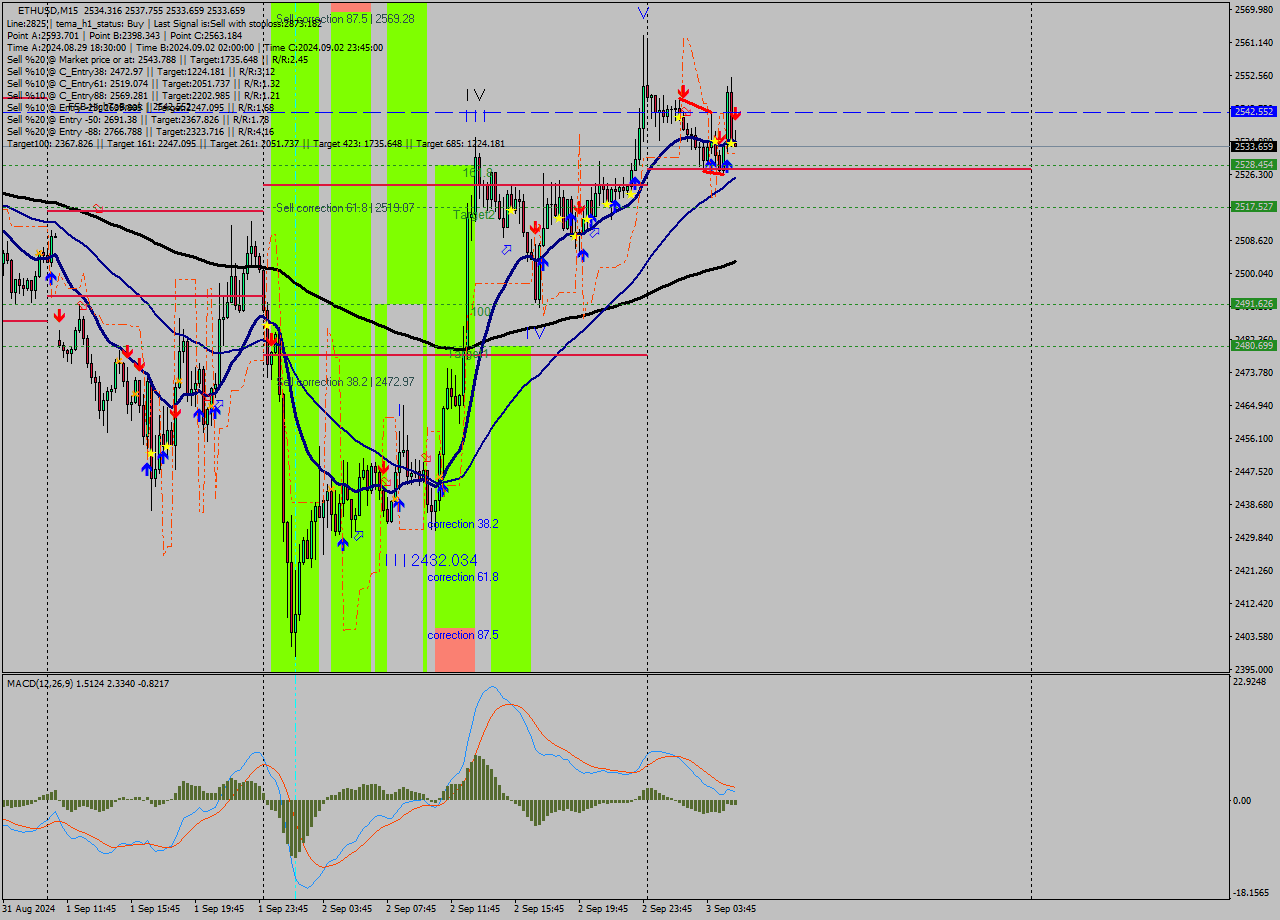Click the green 2491.626 price label
Screen dimensions: 1280x920
1253,304
